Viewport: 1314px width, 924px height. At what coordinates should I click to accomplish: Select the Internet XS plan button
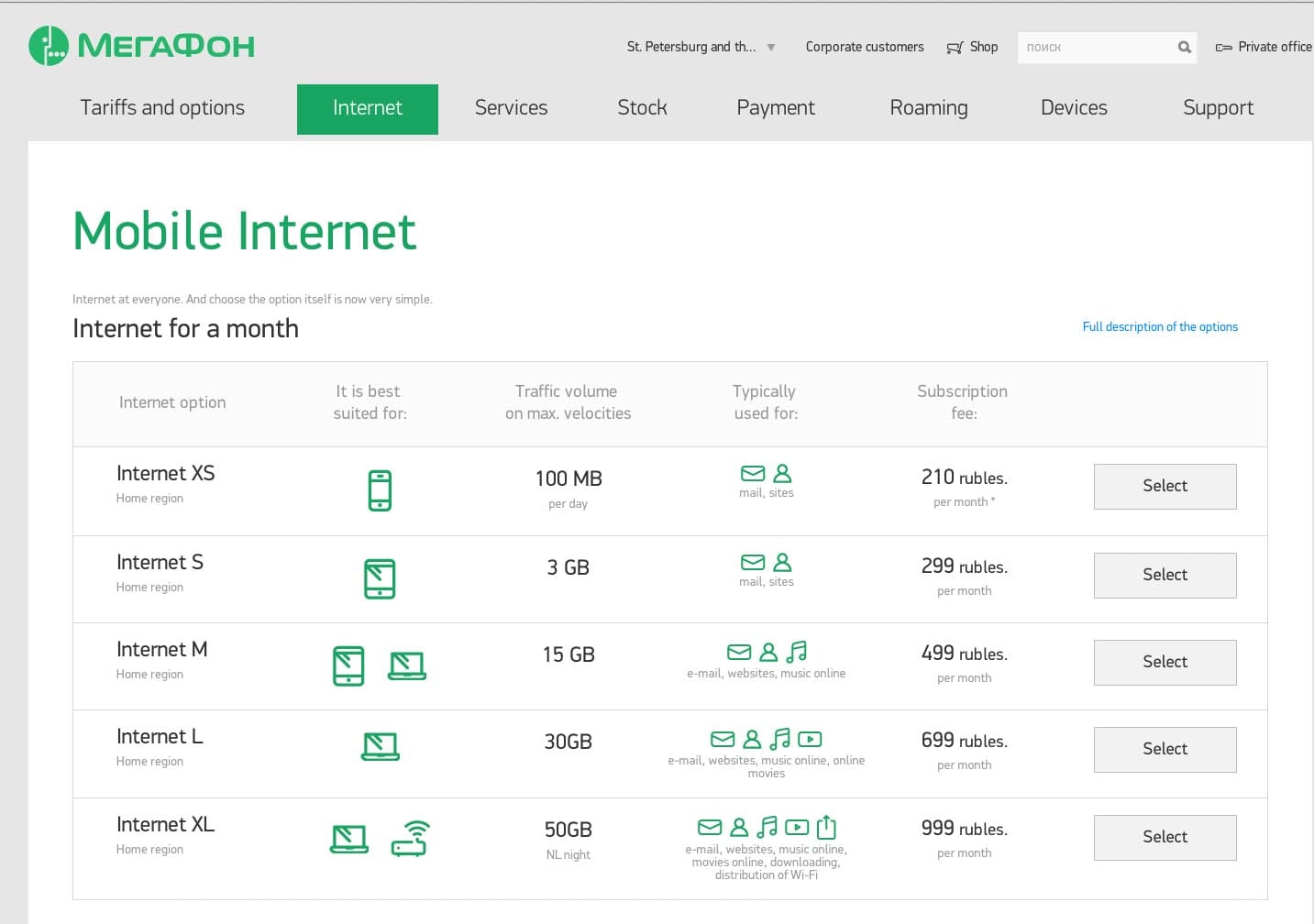tap(1165, 486)
